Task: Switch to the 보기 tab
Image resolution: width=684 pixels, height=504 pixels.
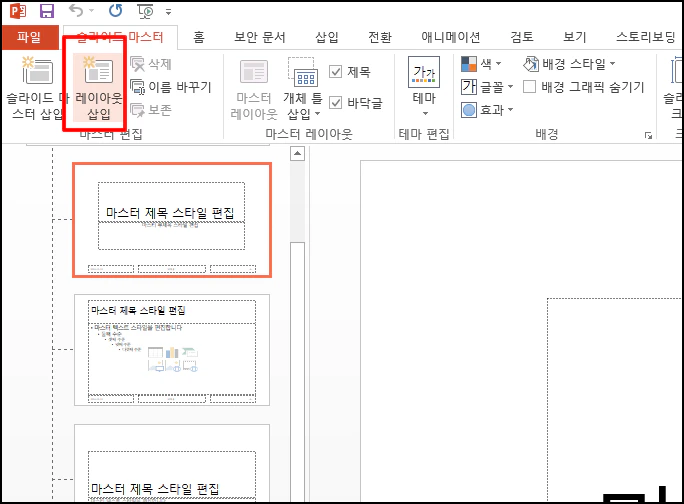Action: pyautogui.click(x=575, y=37)
